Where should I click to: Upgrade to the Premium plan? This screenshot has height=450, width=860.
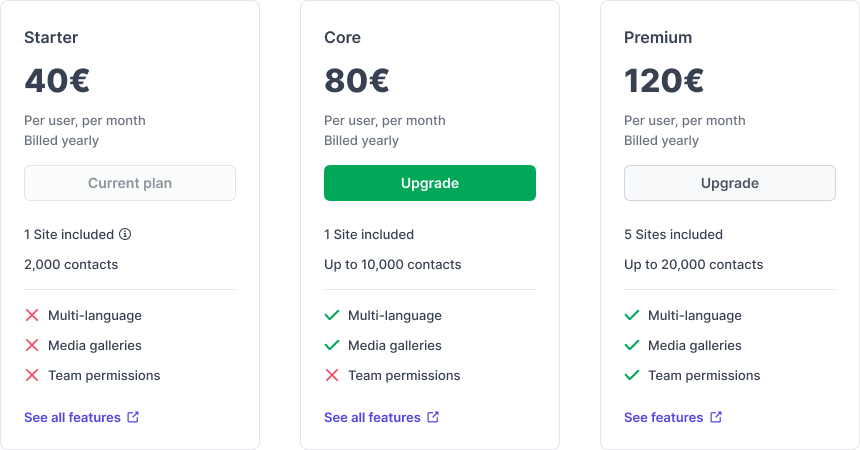coord(729,183)
